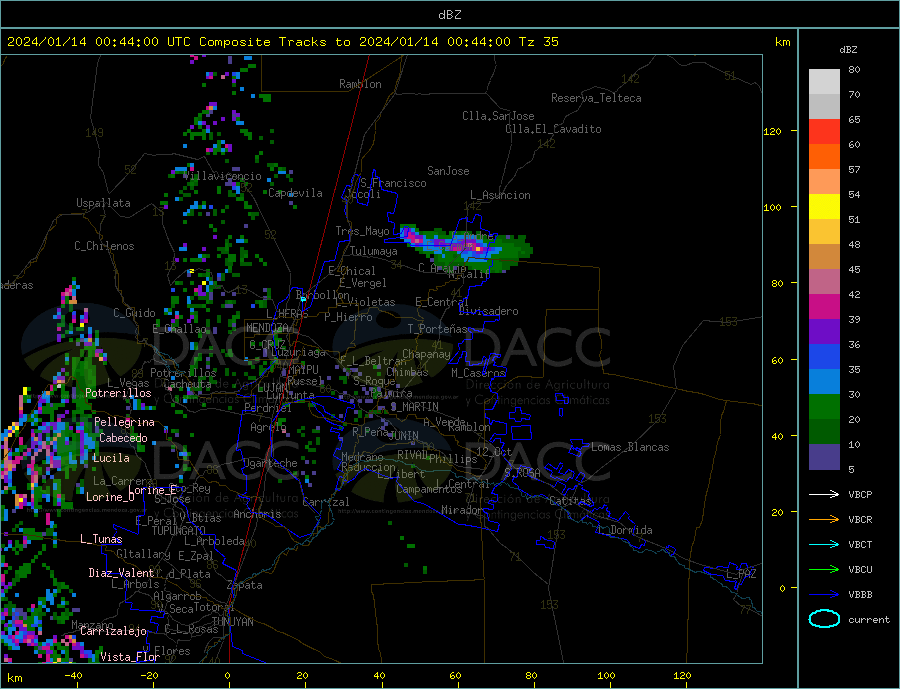Click the TUPUNGATO label

[179, 531]
